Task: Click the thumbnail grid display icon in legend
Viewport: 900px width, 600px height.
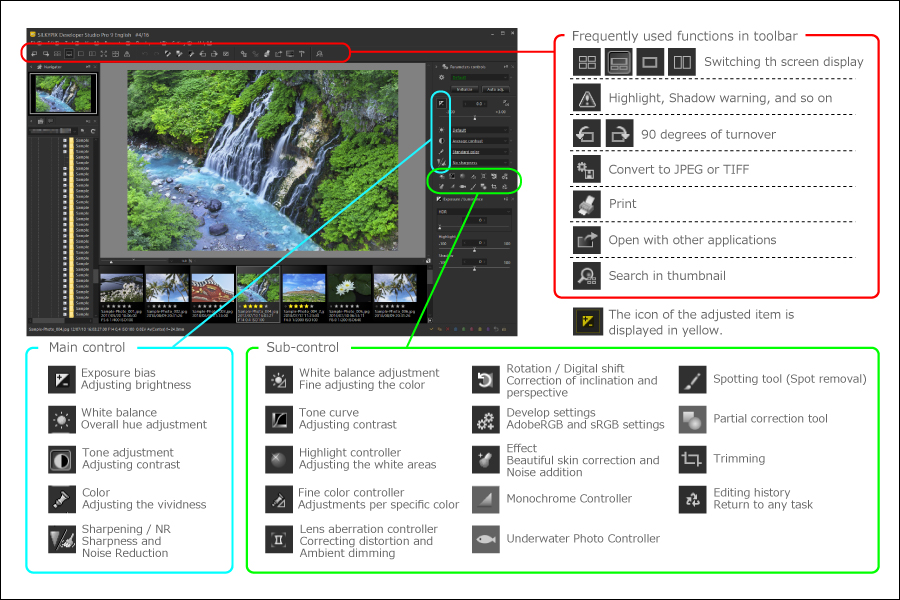Action: (x=587, y=62)
